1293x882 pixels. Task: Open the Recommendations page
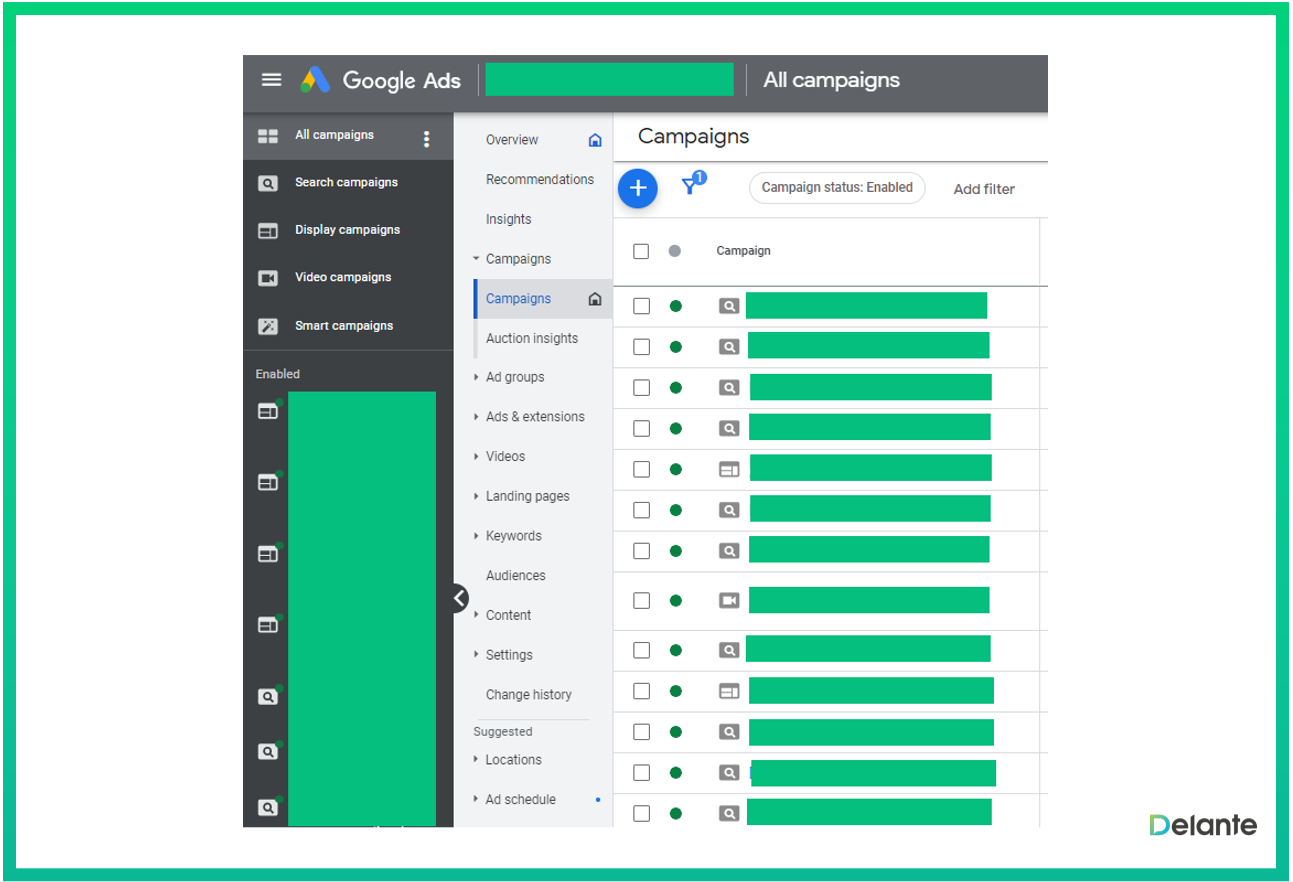540,180
